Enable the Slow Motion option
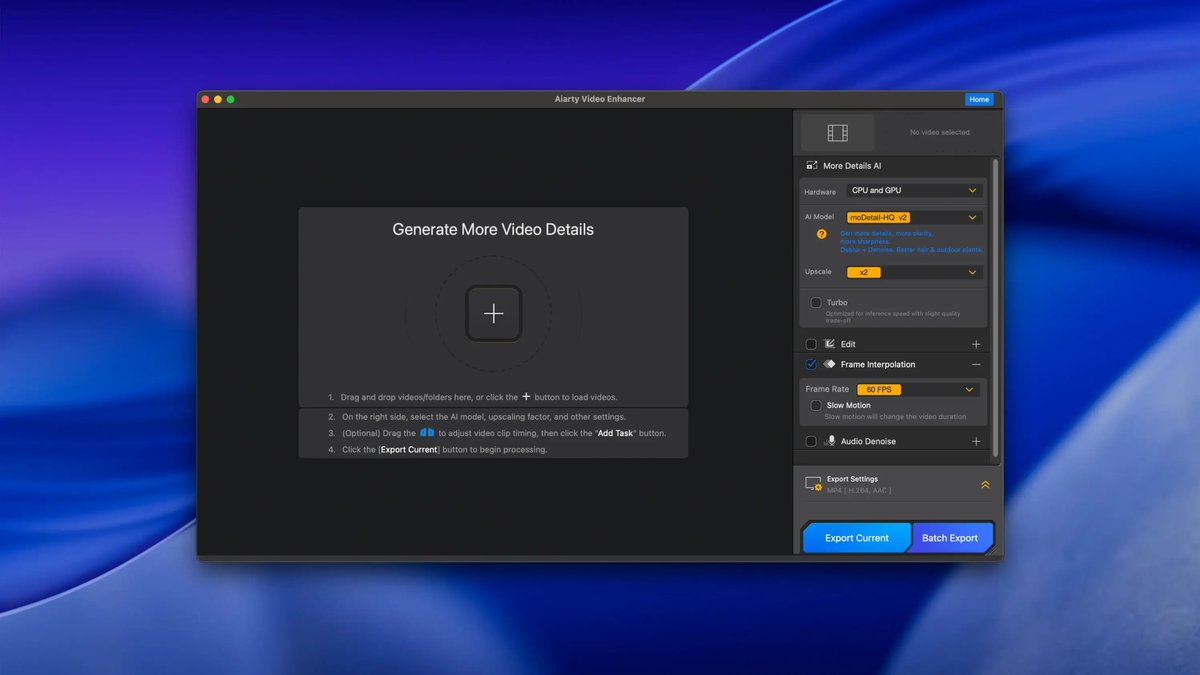 (x=814, y=406)
